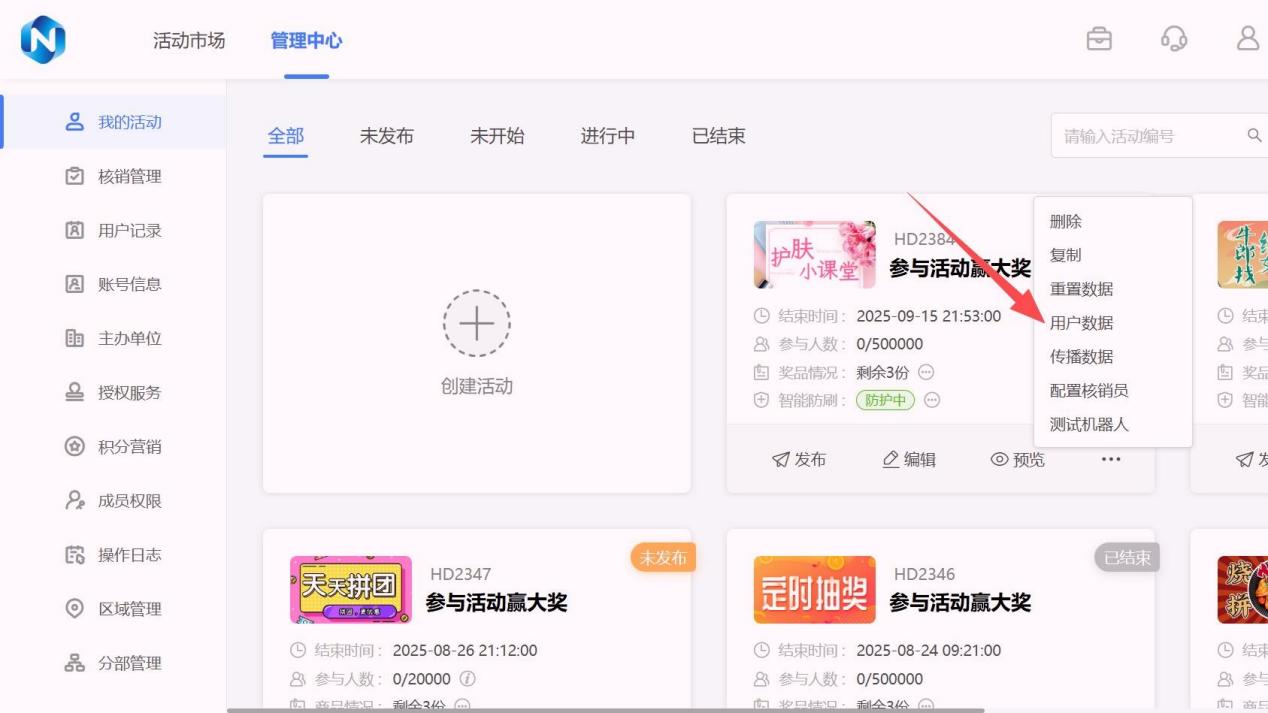Click ellipsis beside 防护中 badge
This screenshot has width=1268, height=713.
(932, 400)
